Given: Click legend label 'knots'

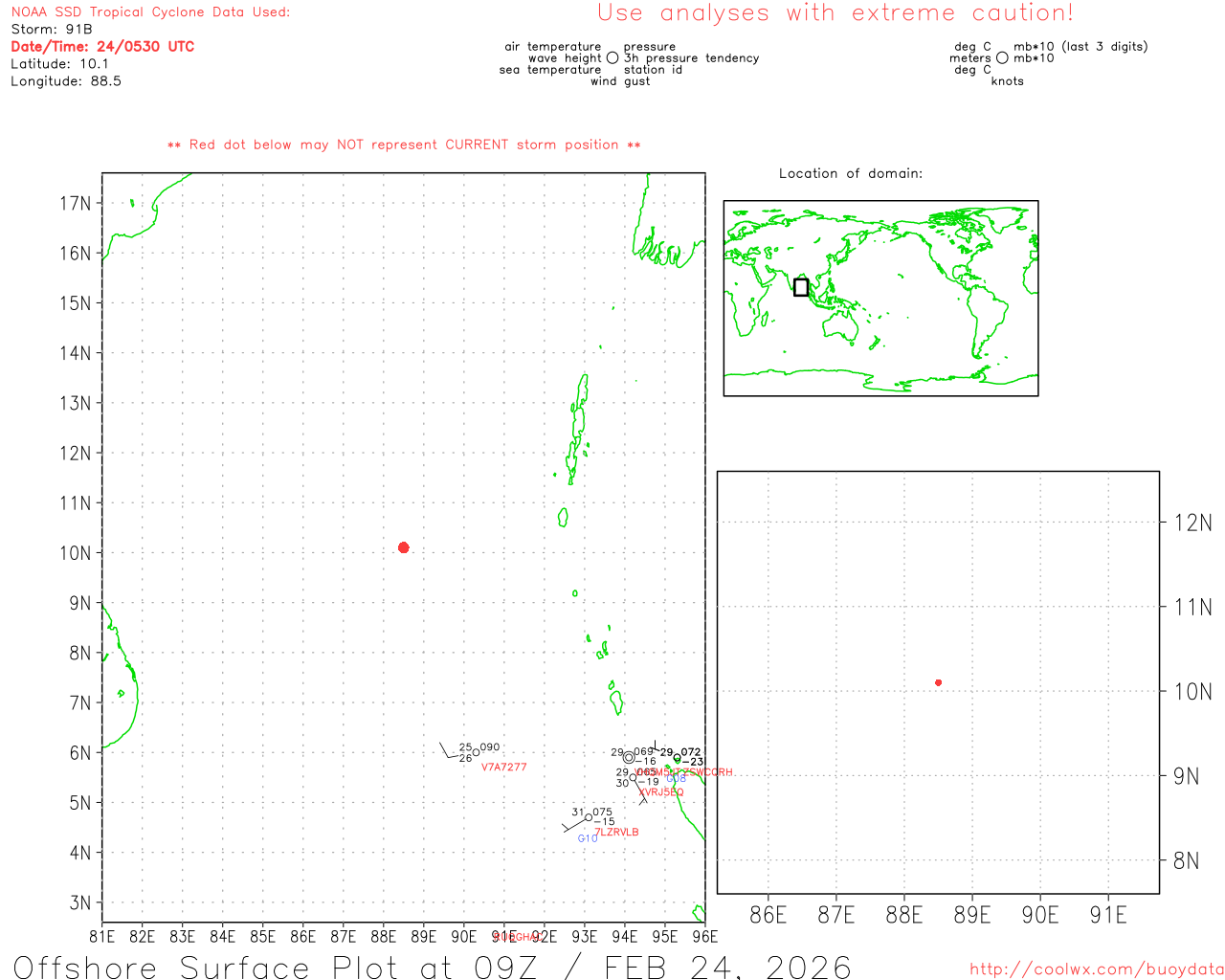Looking at the screenshot, I should click(1008, 81).
